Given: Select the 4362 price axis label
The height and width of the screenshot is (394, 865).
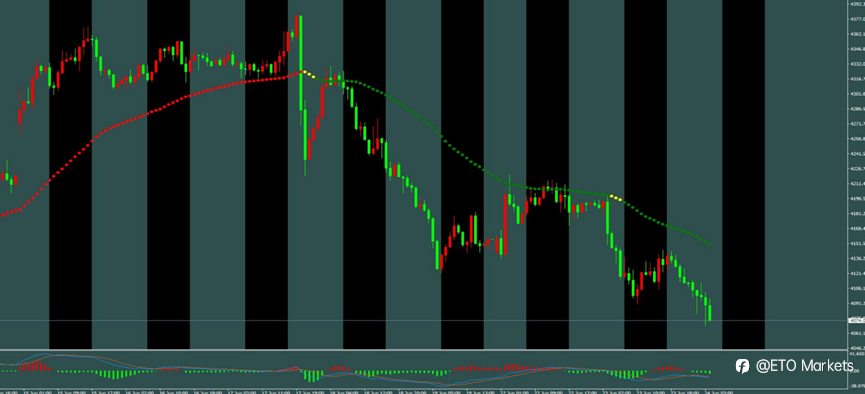Looking at the screenshot, I should tap(858, 34).
